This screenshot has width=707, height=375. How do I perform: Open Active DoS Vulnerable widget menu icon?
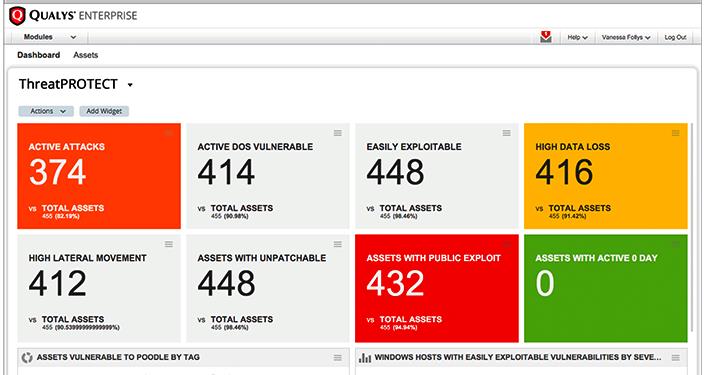tap(338, 133)
